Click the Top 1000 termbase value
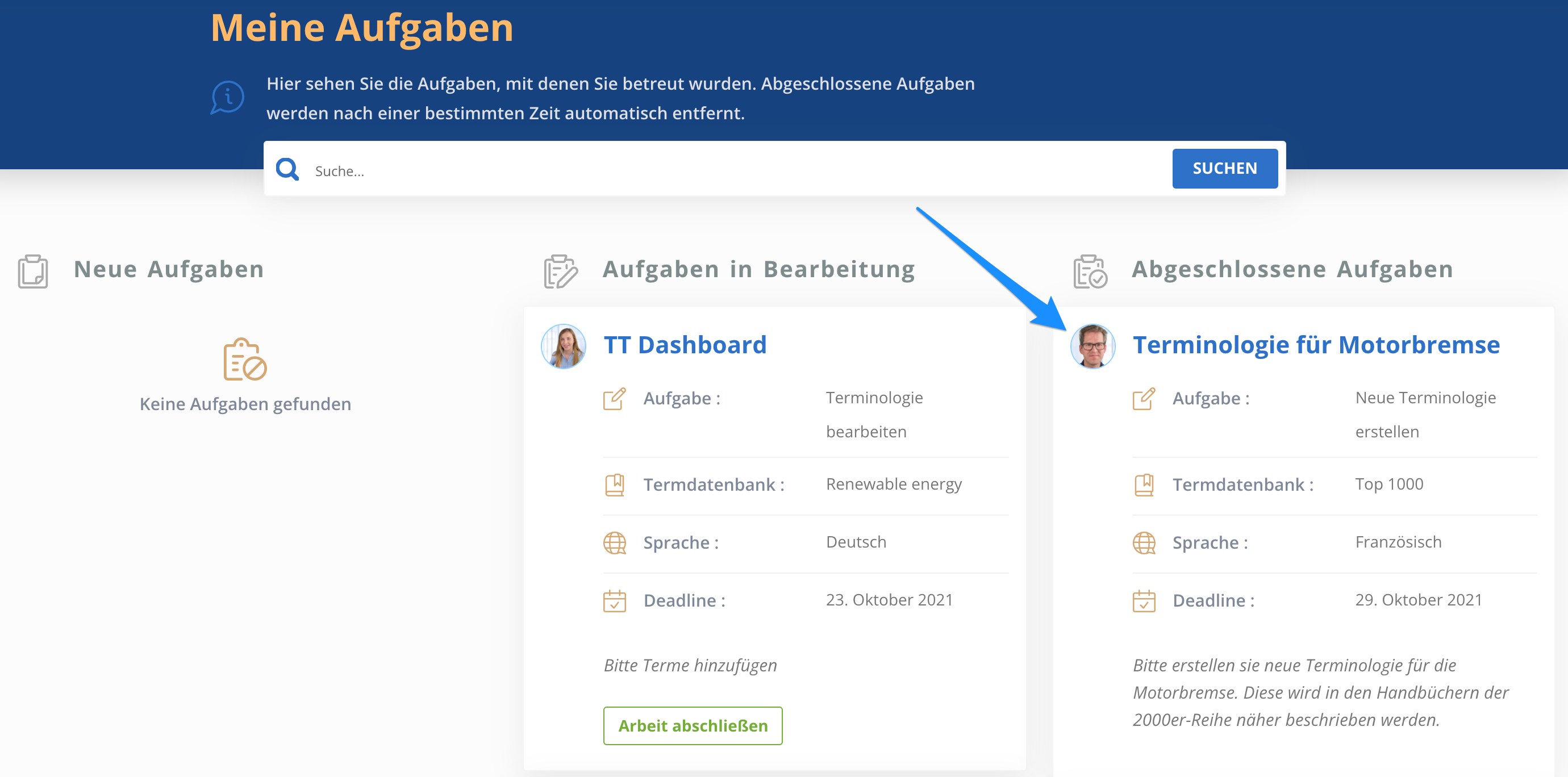The height and width of the screenshot is (777, 1568). point(1389,484)
